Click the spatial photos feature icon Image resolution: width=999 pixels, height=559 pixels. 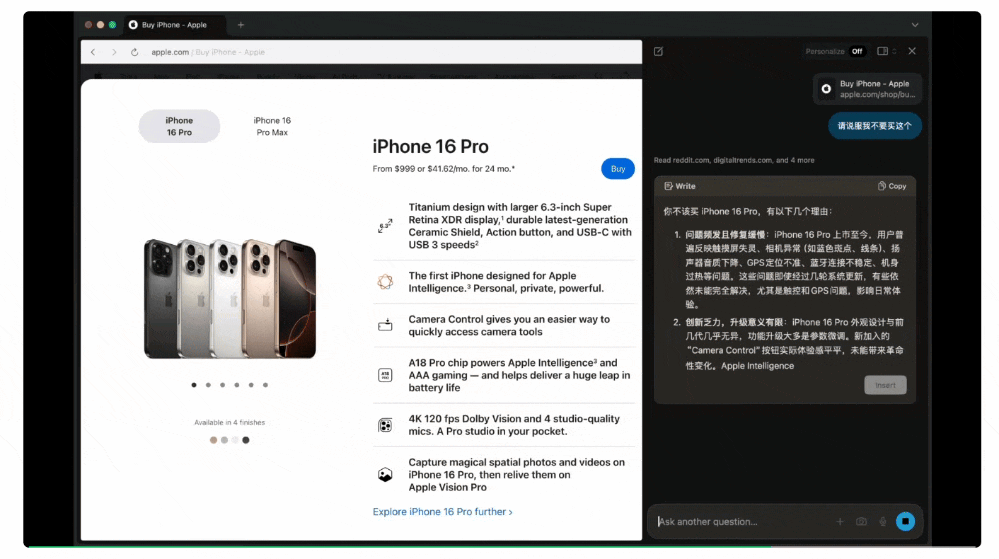click(x=385, y=475)
